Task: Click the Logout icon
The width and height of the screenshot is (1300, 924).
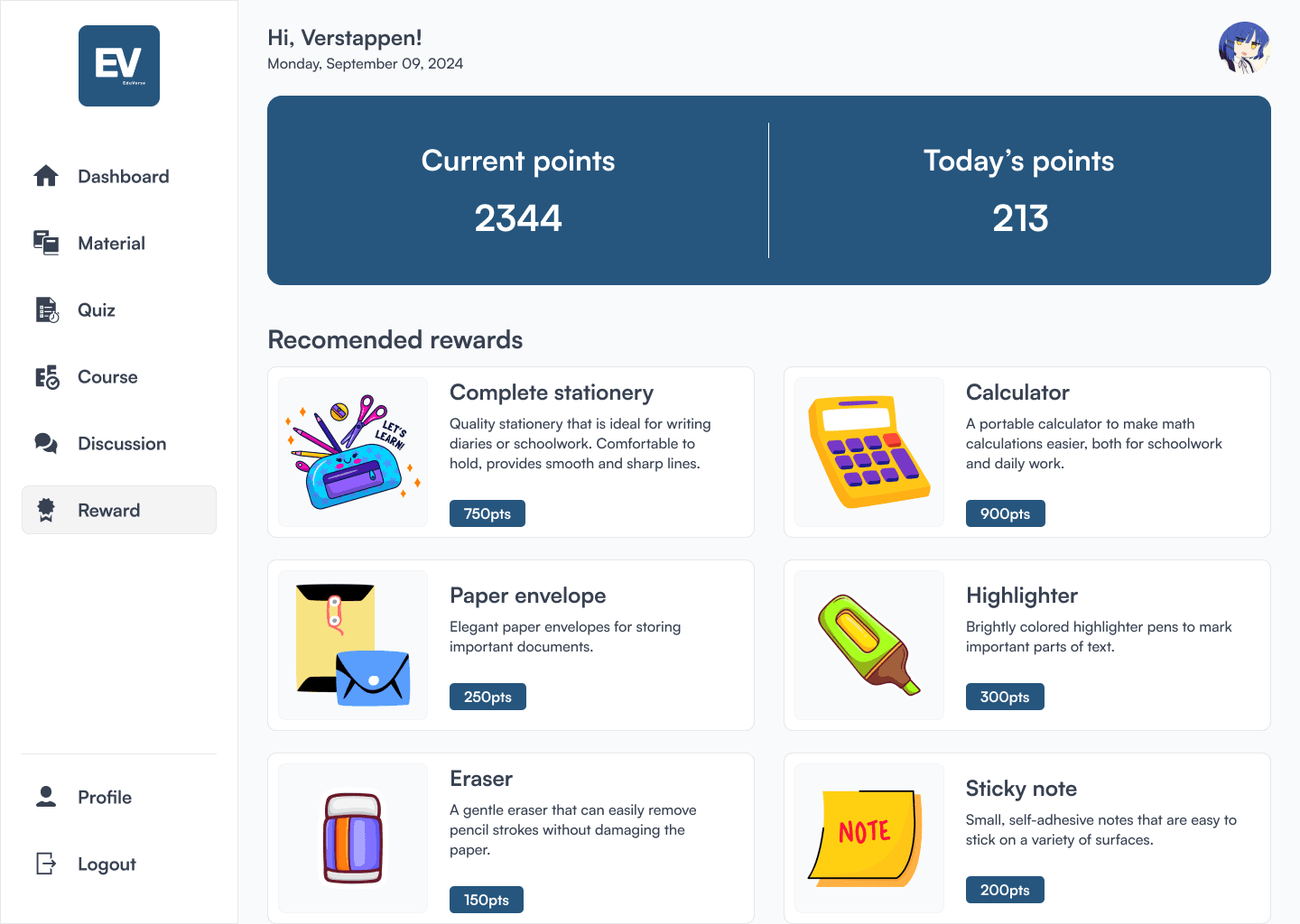Action: [x=45, y=864]
